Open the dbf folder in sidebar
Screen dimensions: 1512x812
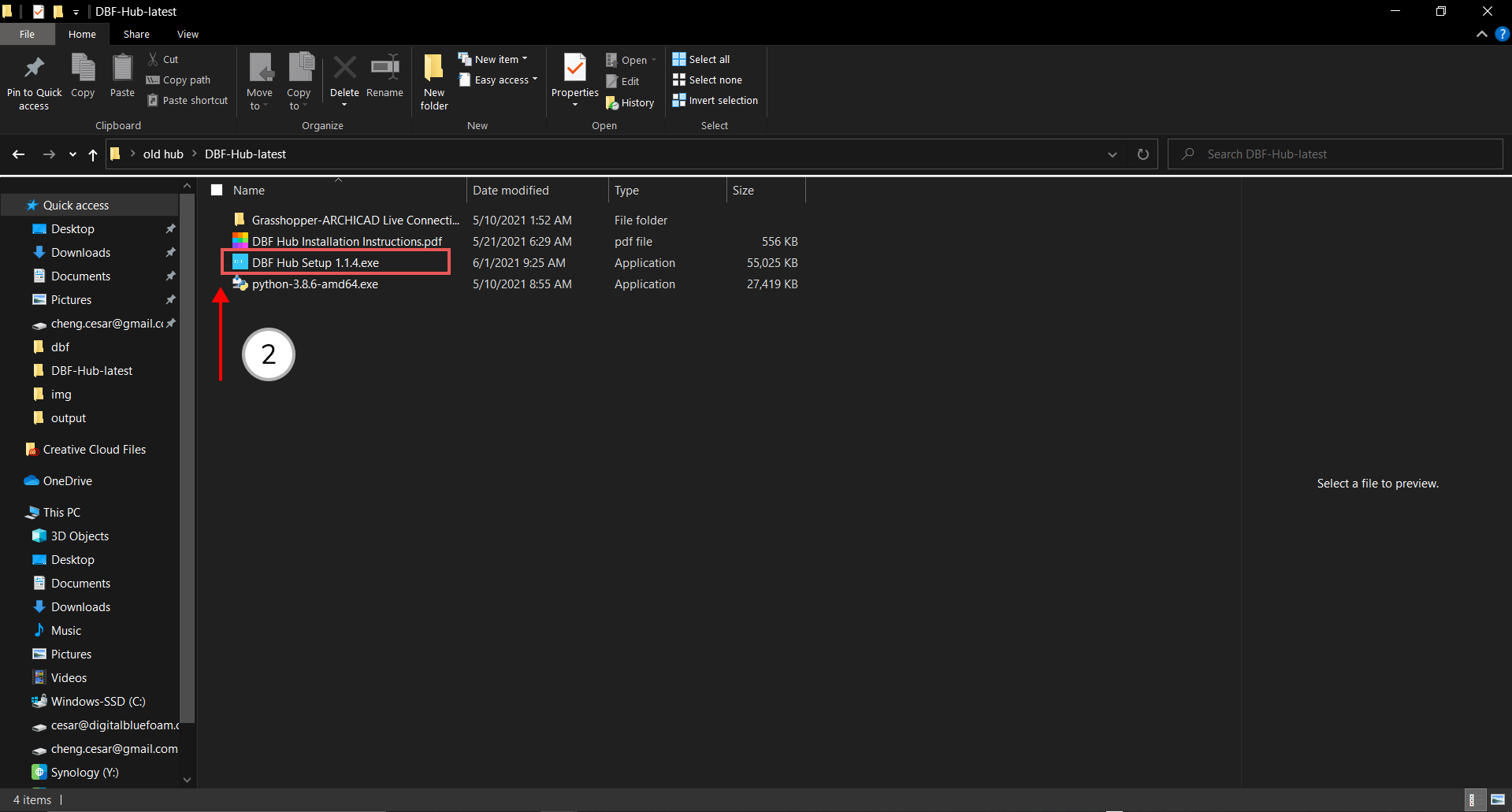pos(60,347)
